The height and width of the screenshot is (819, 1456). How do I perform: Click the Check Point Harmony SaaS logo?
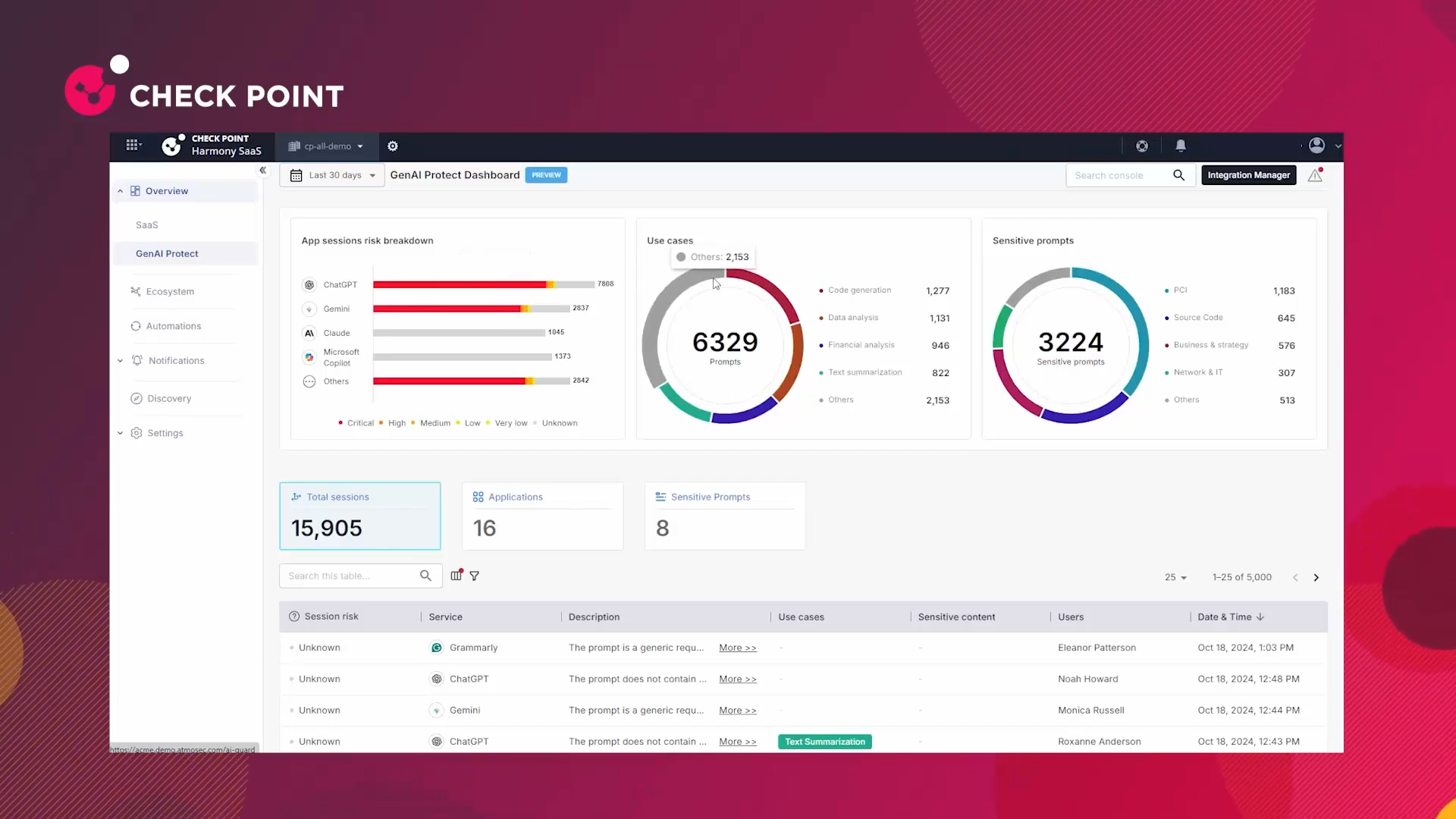(212, 145)
